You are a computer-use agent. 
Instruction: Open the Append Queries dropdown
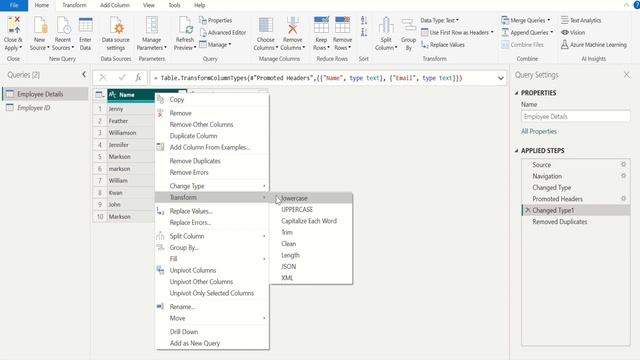tap(527, 32)
